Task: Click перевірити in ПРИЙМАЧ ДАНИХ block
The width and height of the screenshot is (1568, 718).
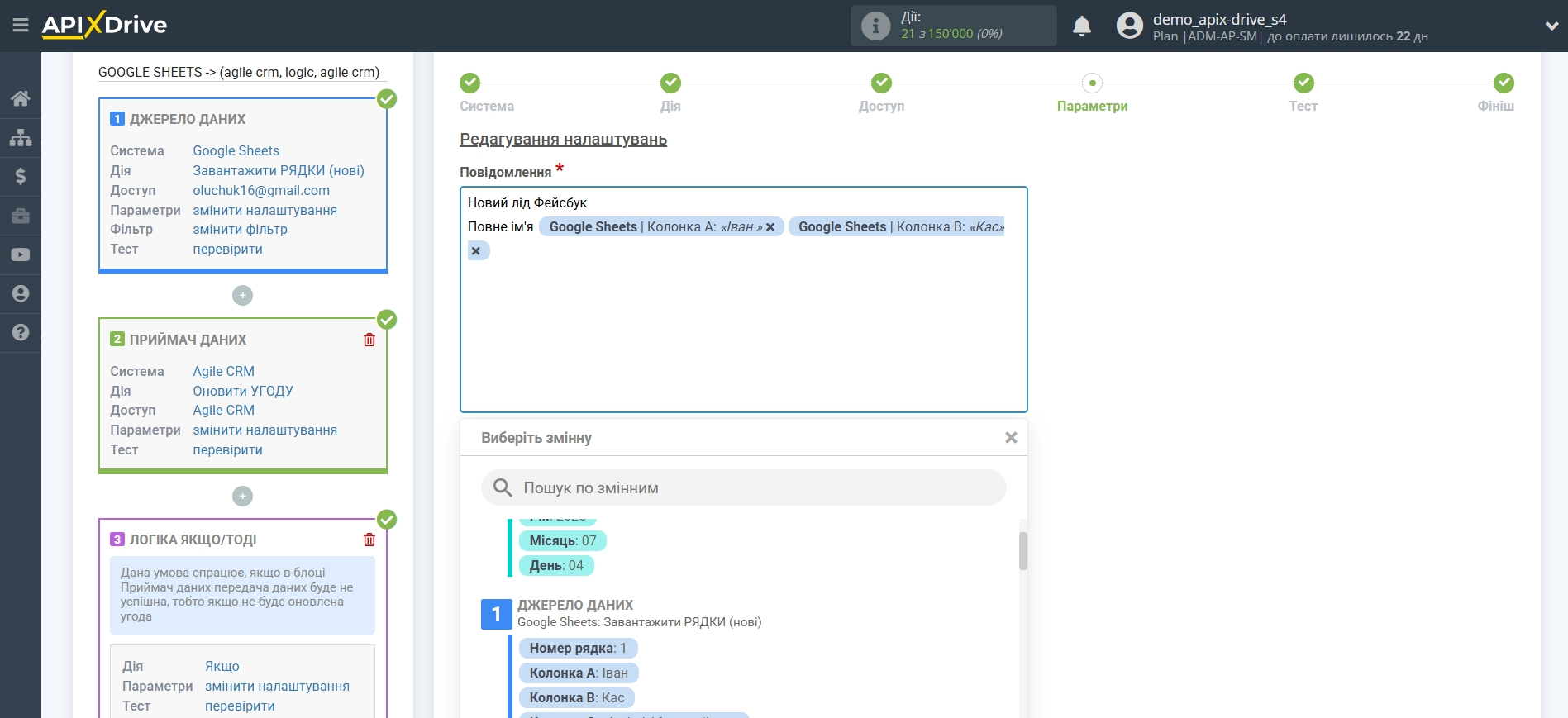Action: coord(227,449)
